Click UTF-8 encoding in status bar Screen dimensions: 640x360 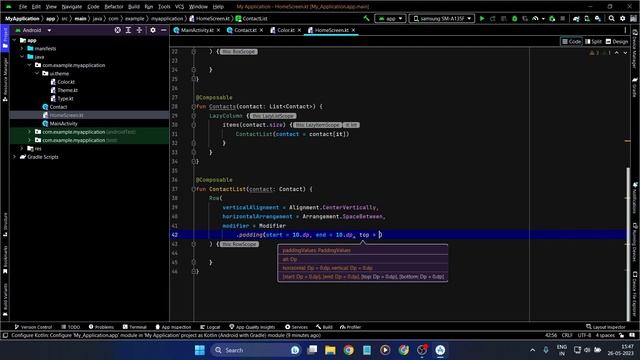(x=584, y=335)
